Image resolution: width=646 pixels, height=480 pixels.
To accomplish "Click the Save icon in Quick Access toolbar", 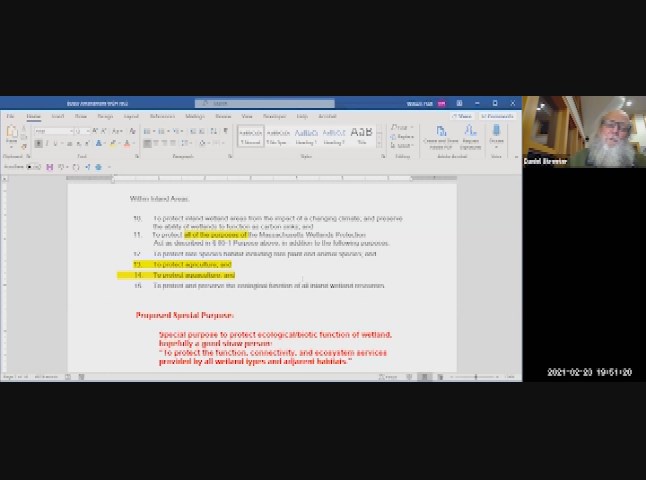I will pyautogui.click(x=50, y=167).
